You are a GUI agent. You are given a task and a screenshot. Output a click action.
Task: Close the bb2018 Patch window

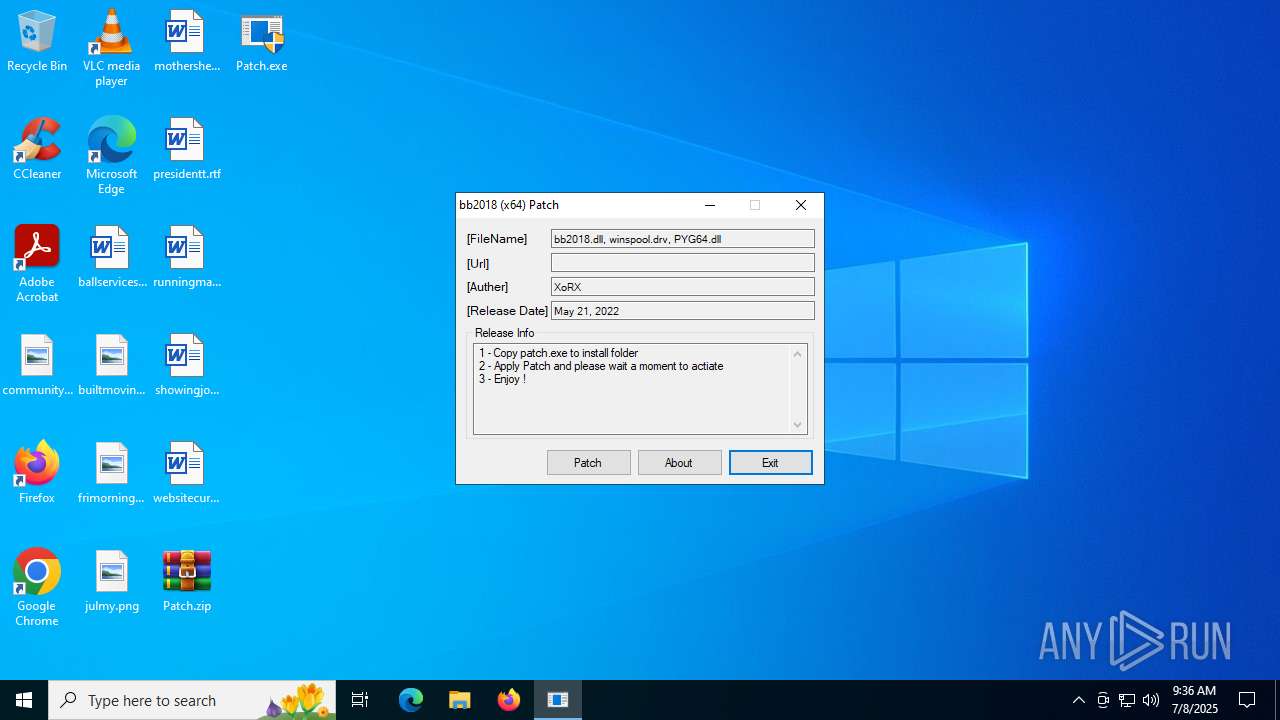[x=801, y=205]
